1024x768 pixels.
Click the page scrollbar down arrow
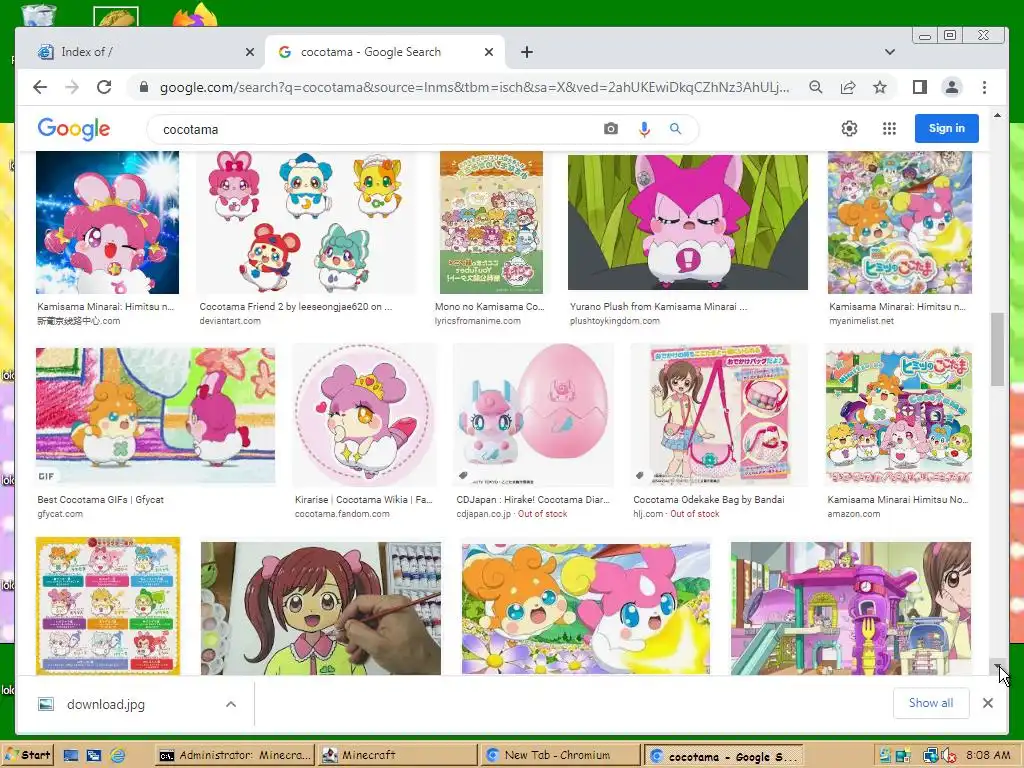click(997, 667)
